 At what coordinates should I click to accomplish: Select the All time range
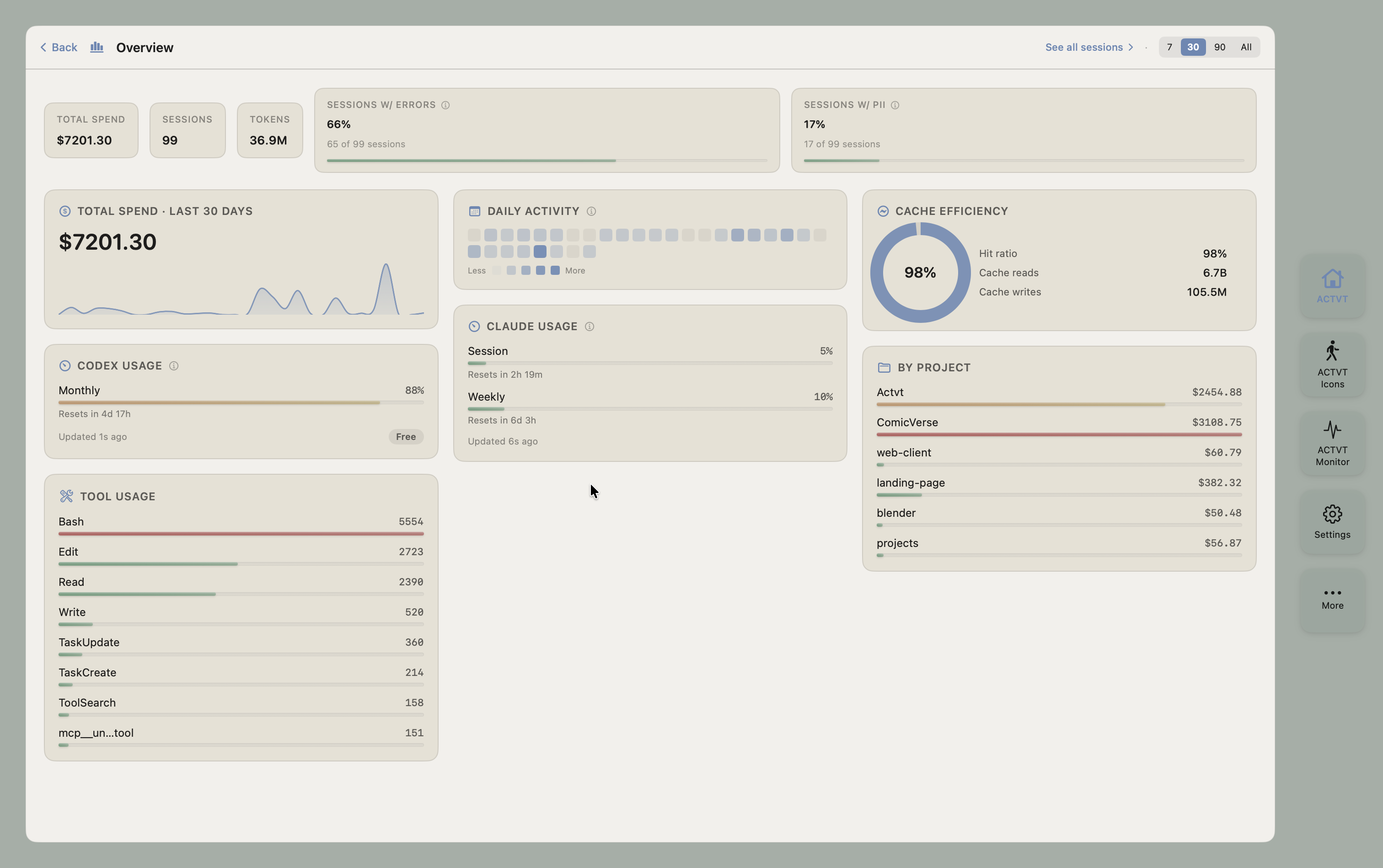(1245, 47)
